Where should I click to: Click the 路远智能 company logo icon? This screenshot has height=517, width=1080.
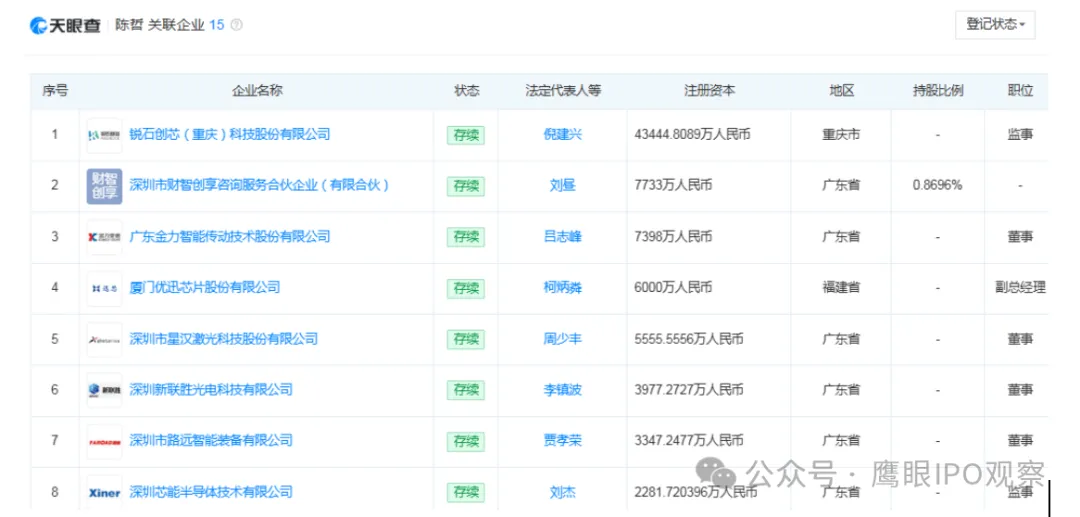[x=104, y=441]
